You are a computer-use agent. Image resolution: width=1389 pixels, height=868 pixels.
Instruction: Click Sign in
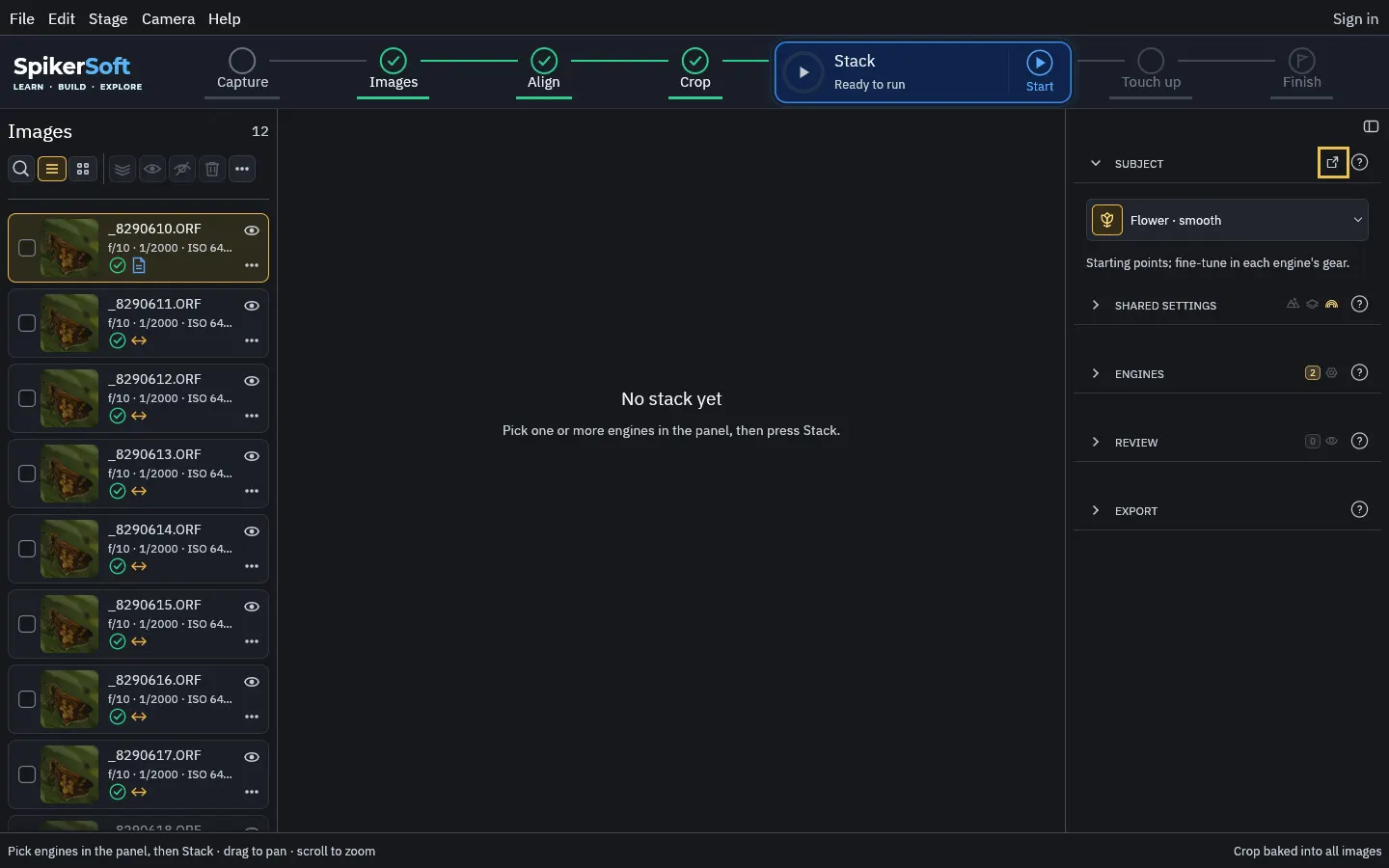point(1355,18)
